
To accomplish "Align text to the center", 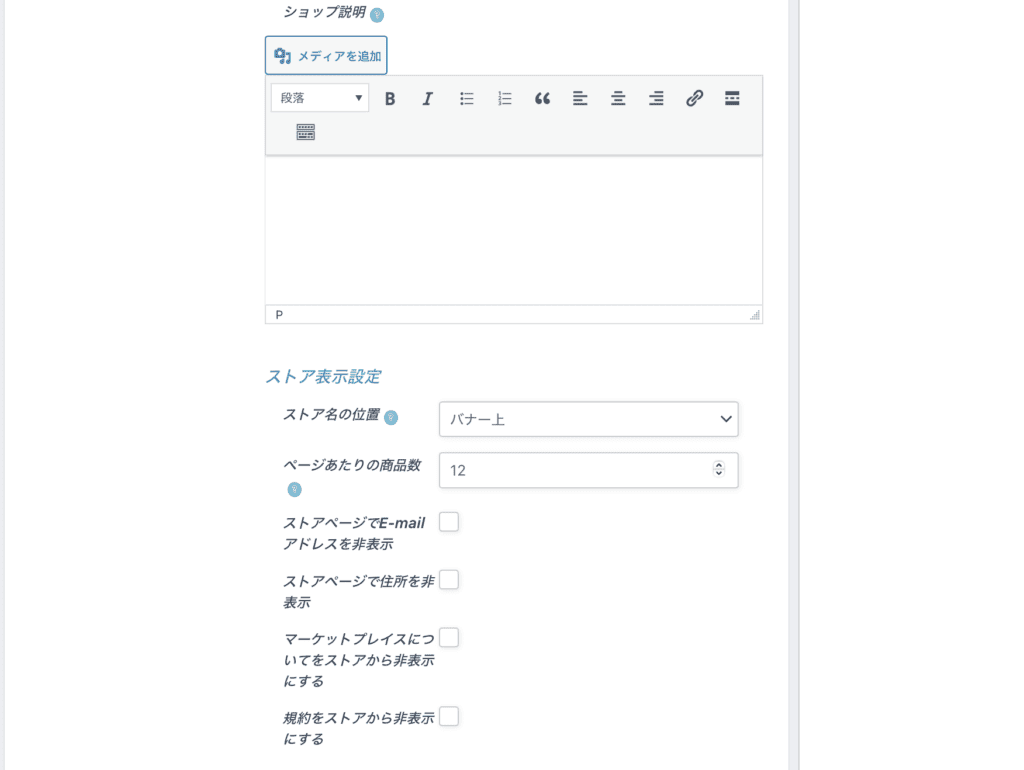I will (x=618, y=98).
